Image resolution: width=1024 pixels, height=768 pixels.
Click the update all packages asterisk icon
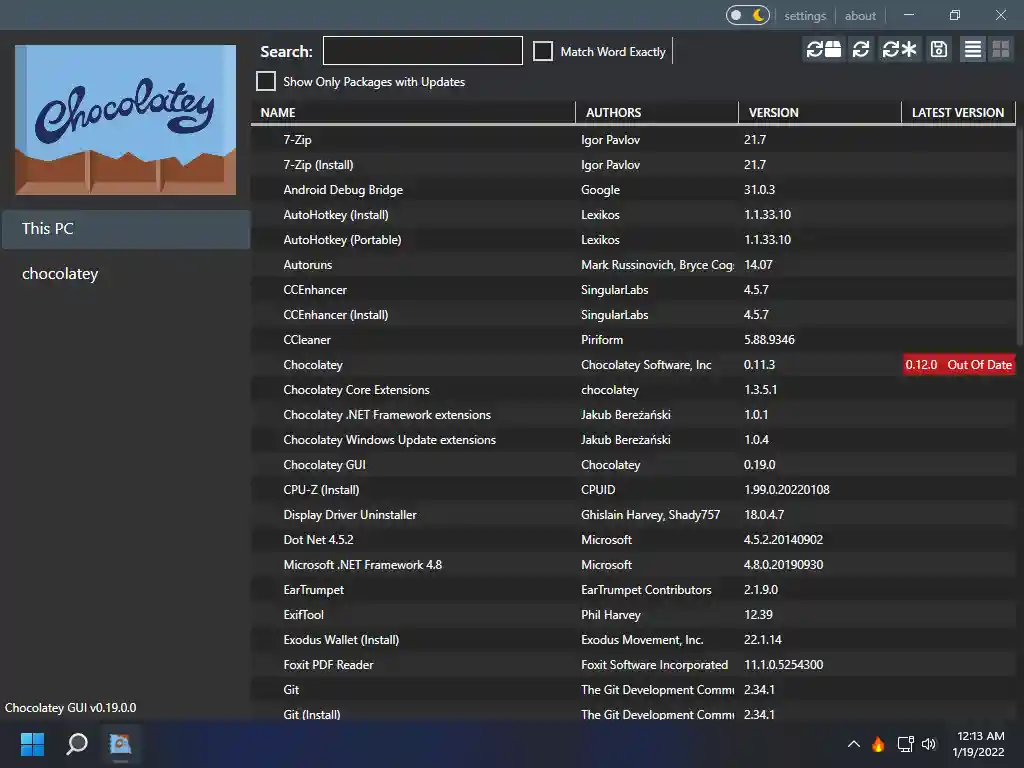pos(899,49)
